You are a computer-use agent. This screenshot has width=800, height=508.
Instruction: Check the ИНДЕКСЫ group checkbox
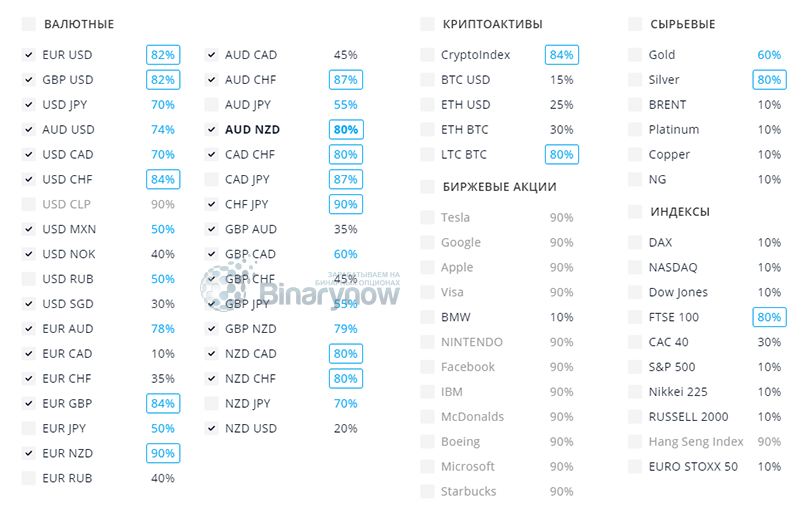[635, 212]
